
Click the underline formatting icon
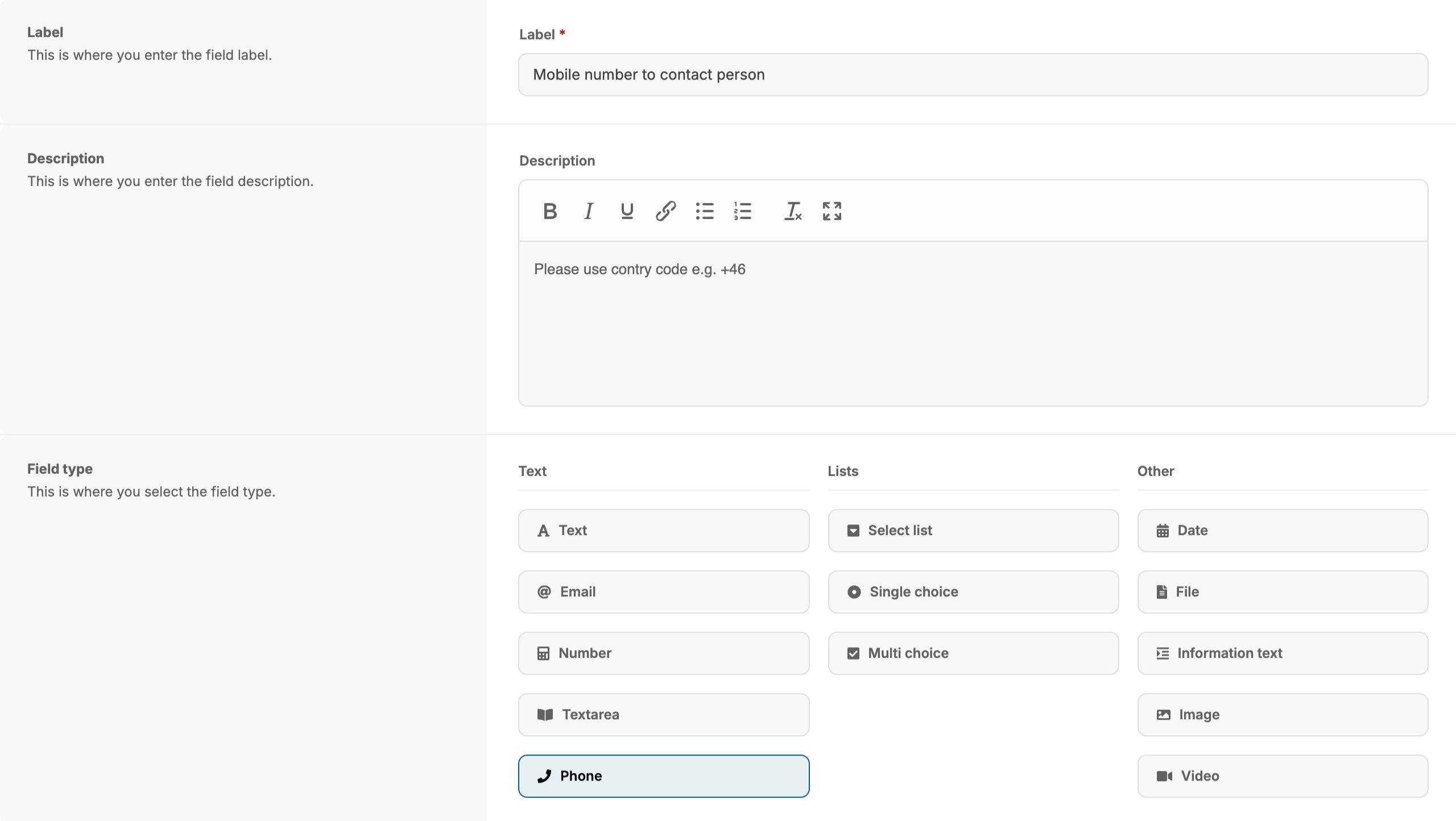point(627,212)
